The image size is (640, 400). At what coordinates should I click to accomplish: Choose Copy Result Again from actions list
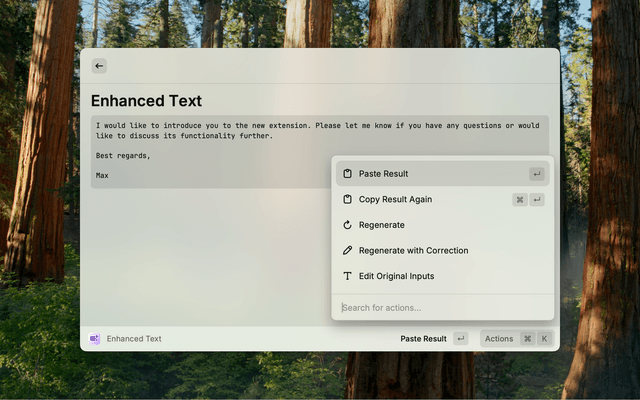[395, 199]
